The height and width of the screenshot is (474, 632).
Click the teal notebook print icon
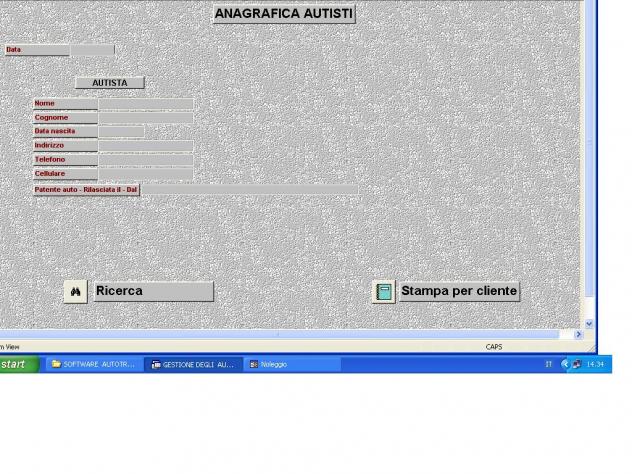tap(384, 292)
